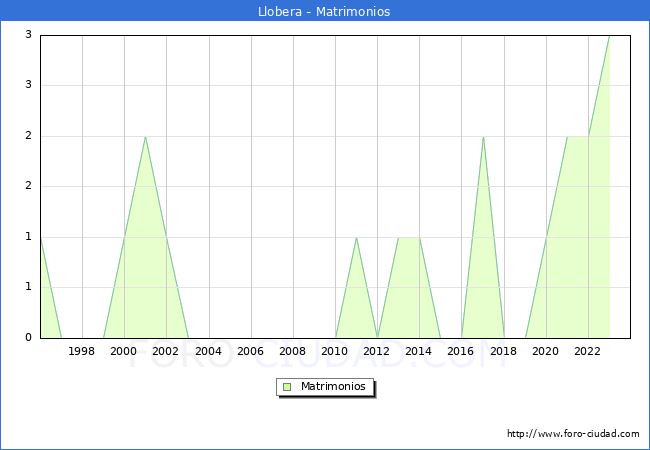Open the foro-ciudad.com link at bottom right
This screenshot has width=650, height=450.
pyautogui.click(x=573, y=434)
